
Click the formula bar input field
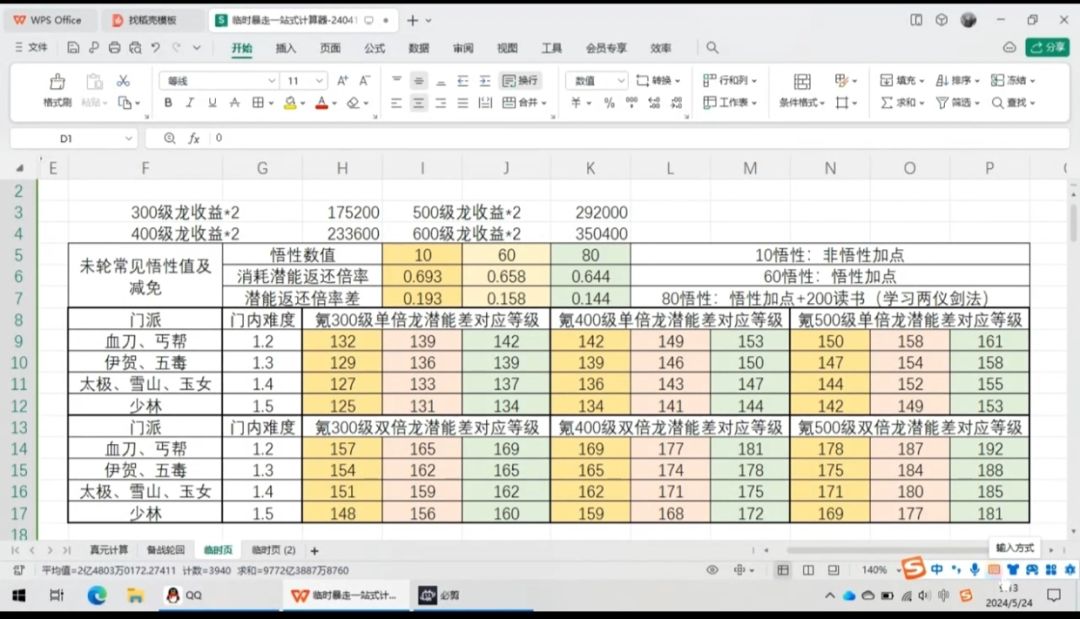coord(641,138)
